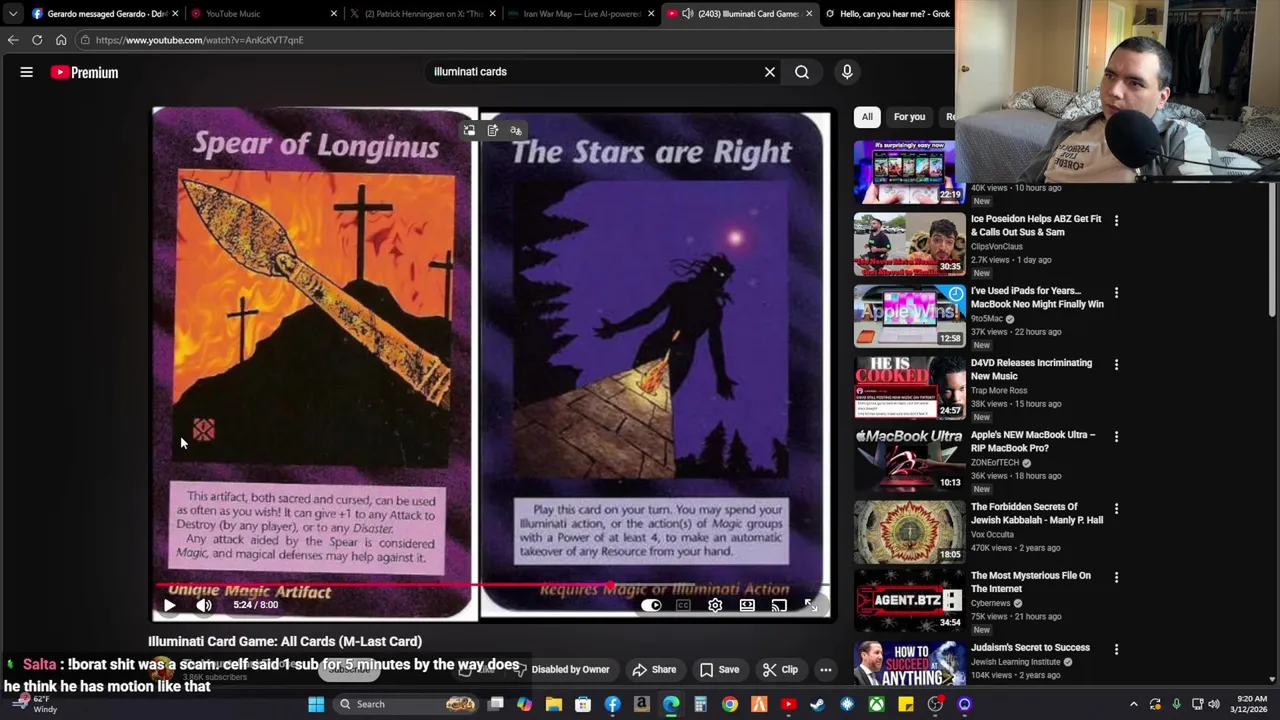Mute the video player volume
This screenshot has width=1280, height=720.
click(x=204, y=605)
